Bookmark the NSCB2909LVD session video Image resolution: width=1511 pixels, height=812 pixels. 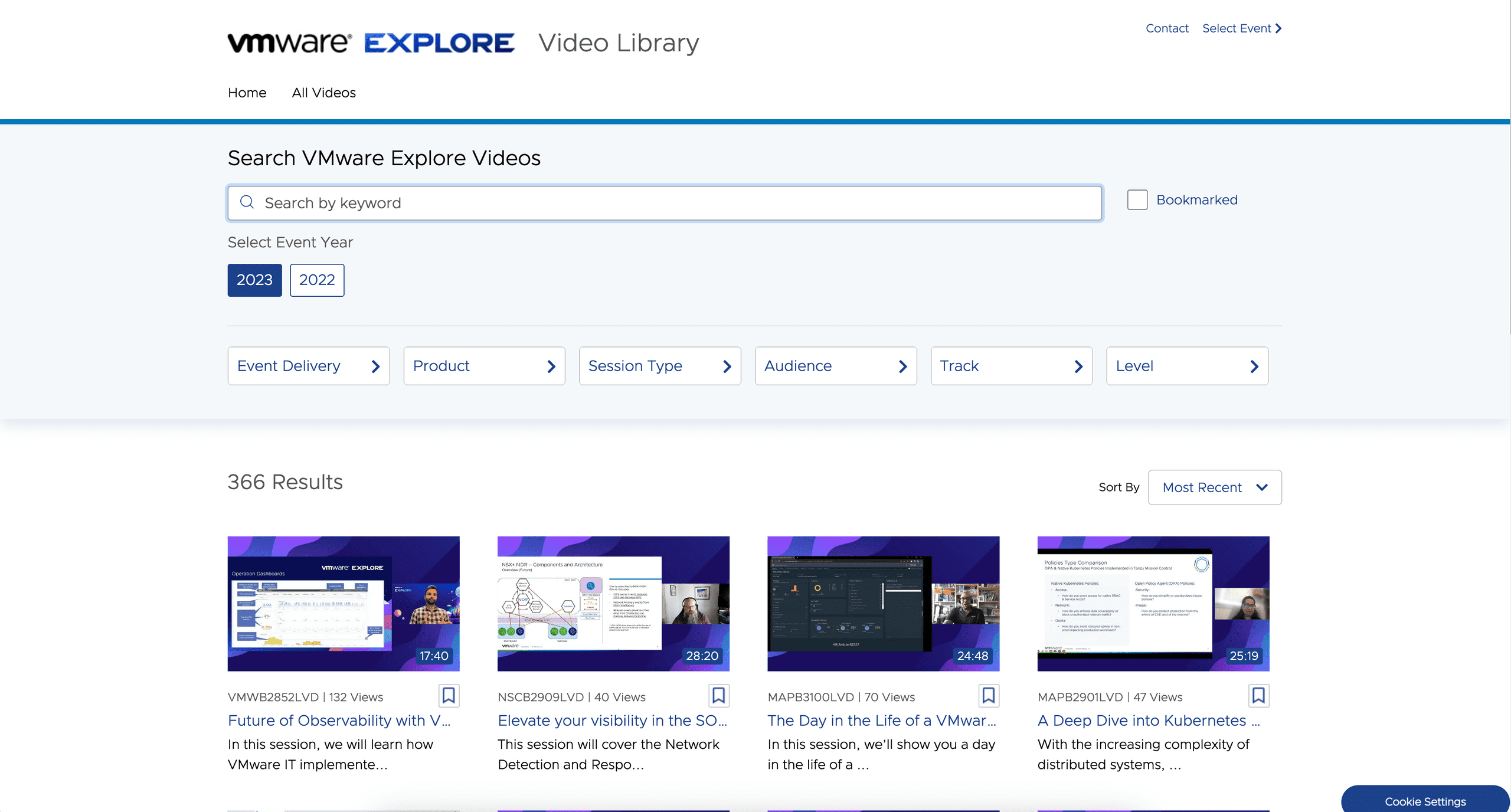719,696
